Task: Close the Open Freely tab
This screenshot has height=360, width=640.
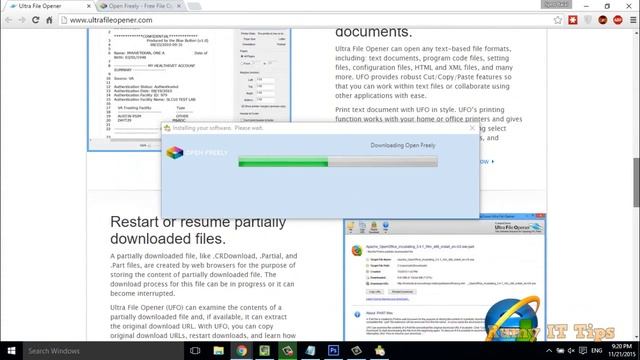Action: (x=179, y=6)
